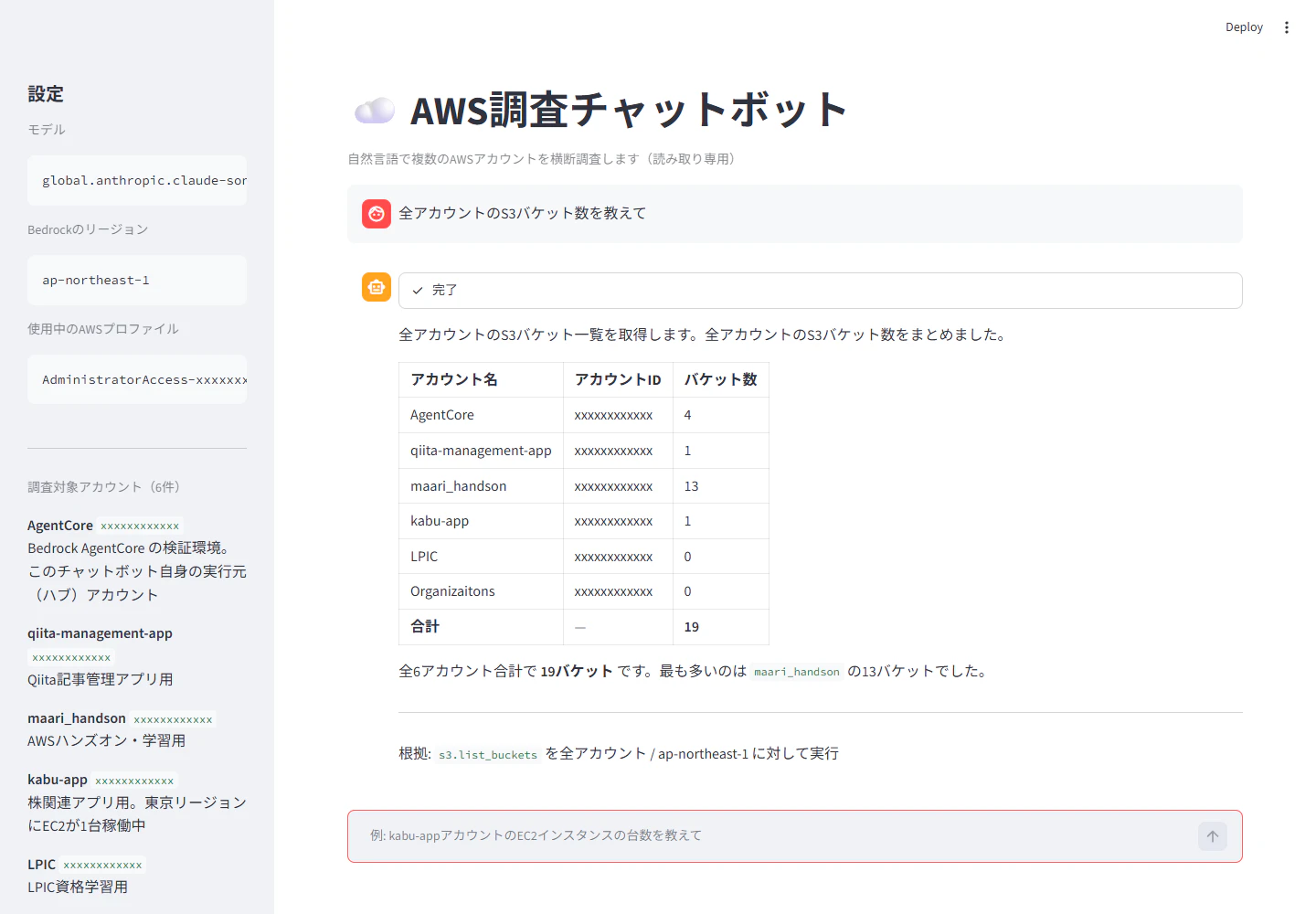
Task: Click the ID chip under sidebar qiita-management-app
Action: click(x=71, y=657)
